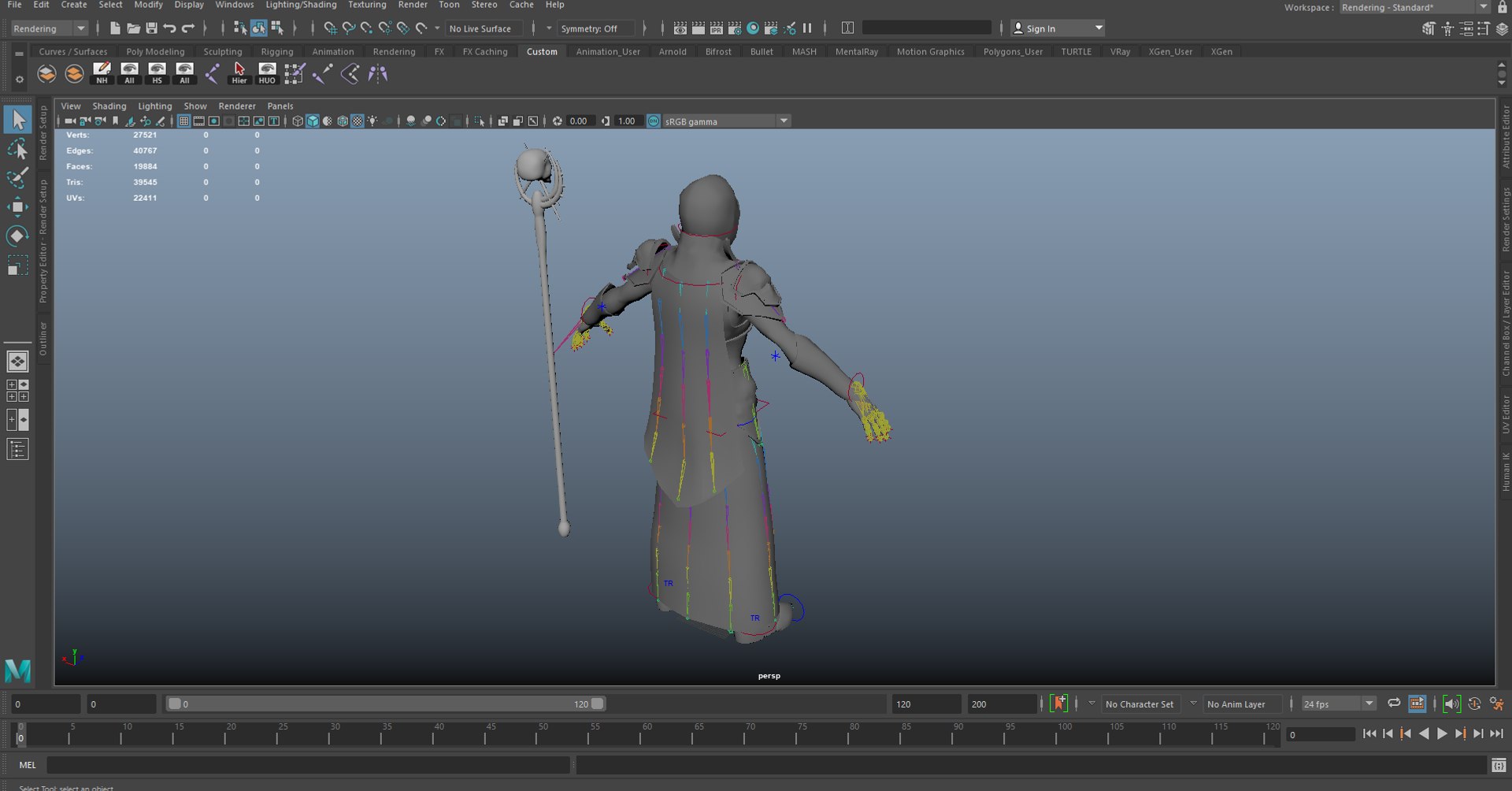1512x791 pixels.
Task: Click the HUO shelf button
Action: point(267,73)
